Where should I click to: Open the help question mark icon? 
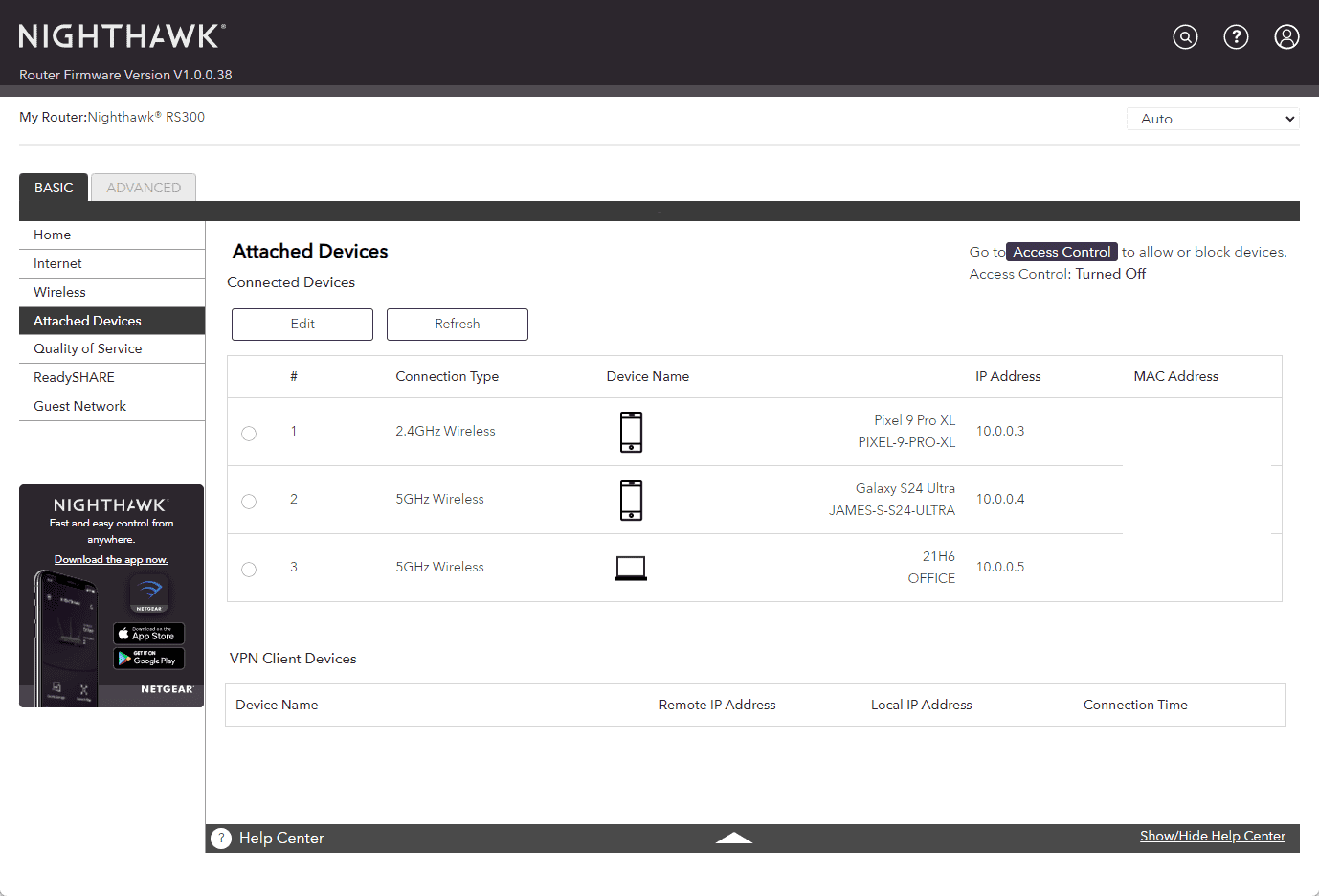(x=1236, y=37)
